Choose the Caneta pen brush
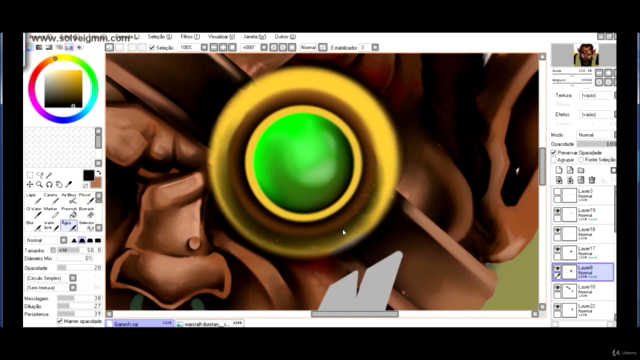 pos(51,199)
